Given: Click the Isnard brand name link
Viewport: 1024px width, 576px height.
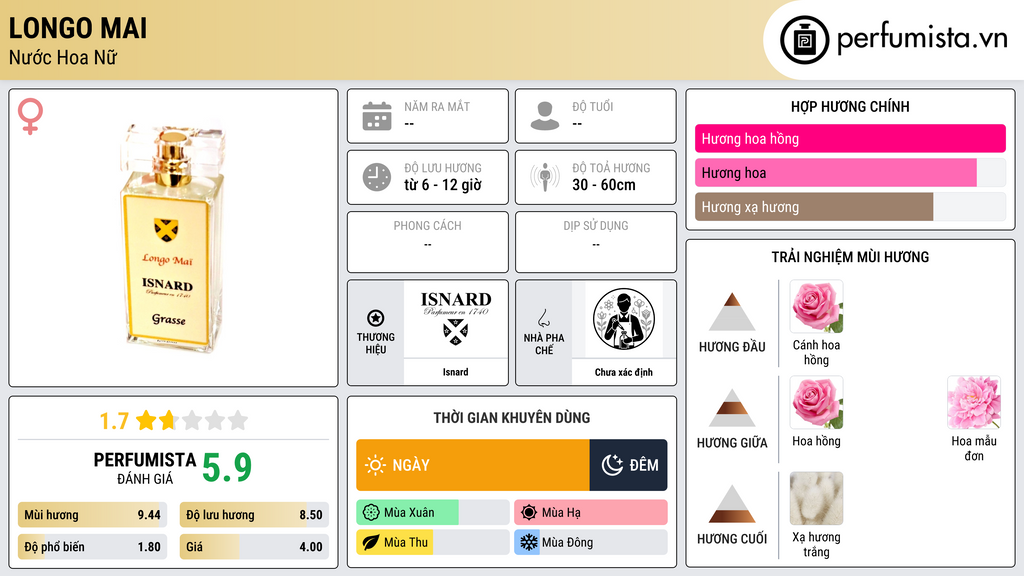Looking at the screenshot, I should coord(455,372).
